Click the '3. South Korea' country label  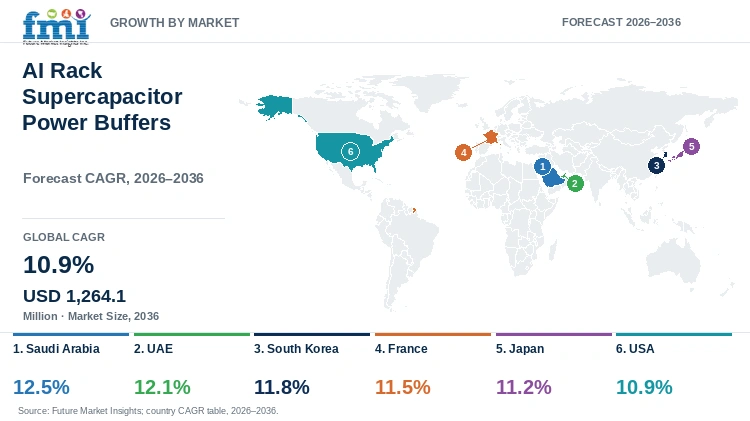(296, 349)
